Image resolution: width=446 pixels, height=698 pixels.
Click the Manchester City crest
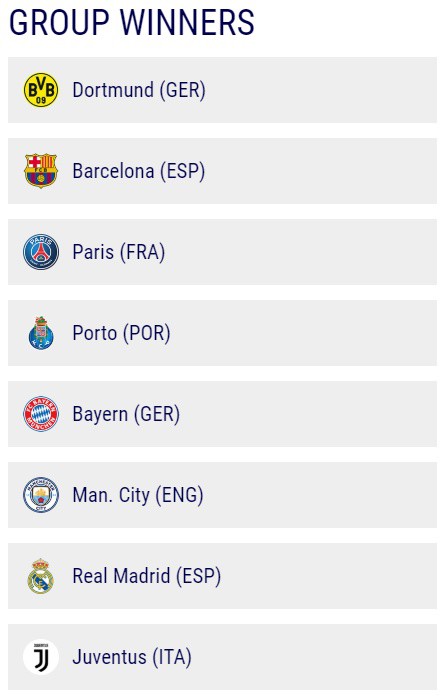[41, 495]
